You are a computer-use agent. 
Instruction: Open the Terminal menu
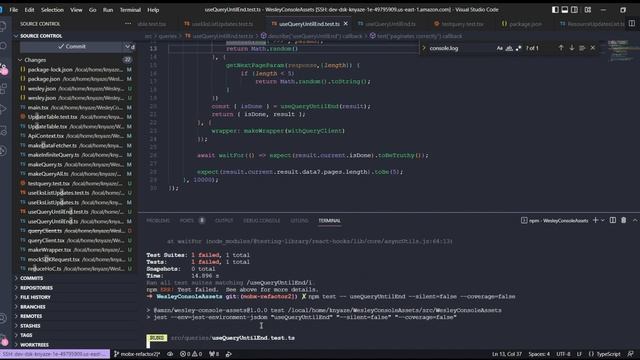tap(130, 10)
